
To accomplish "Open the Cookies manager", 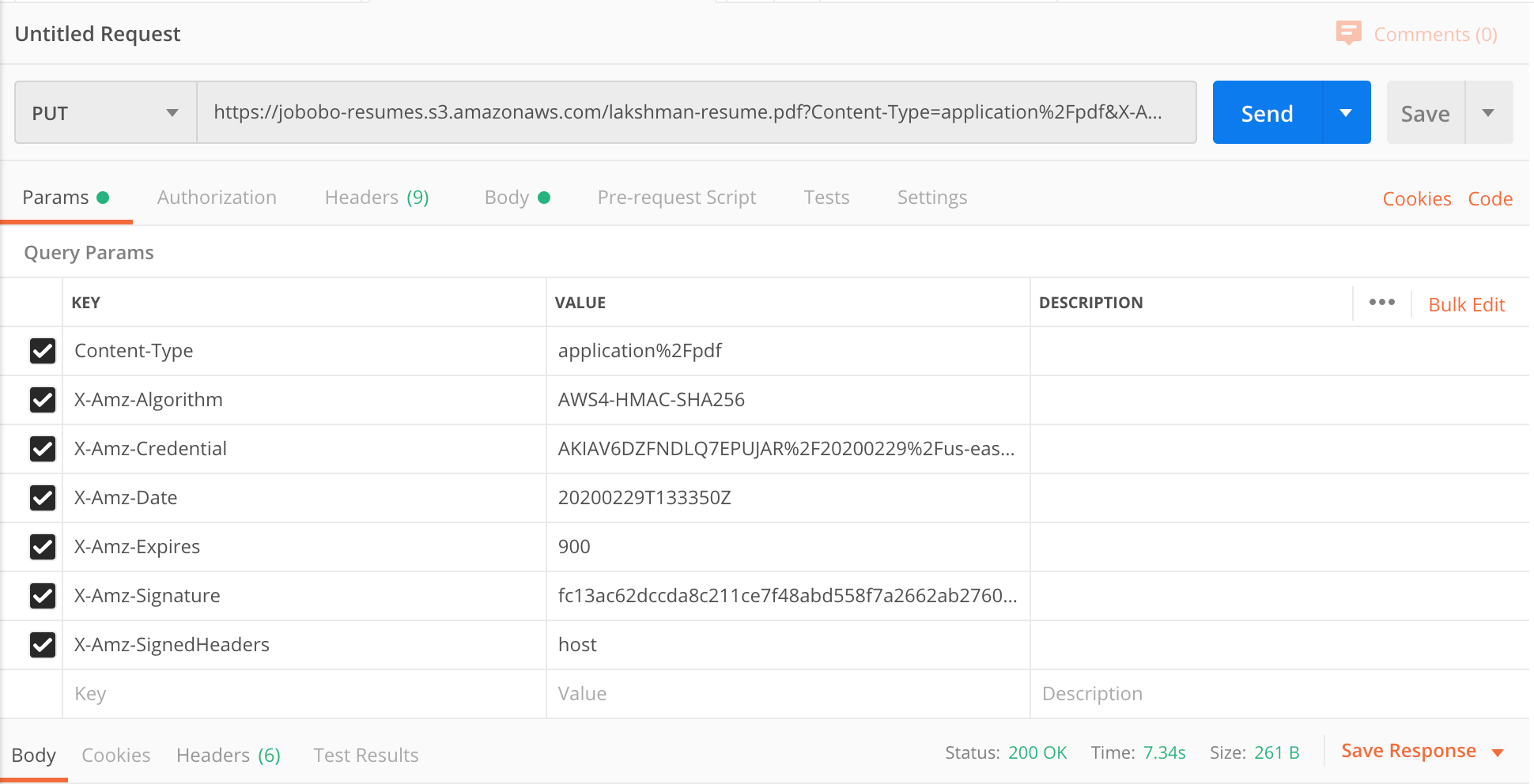I will tap(1416, 198).
